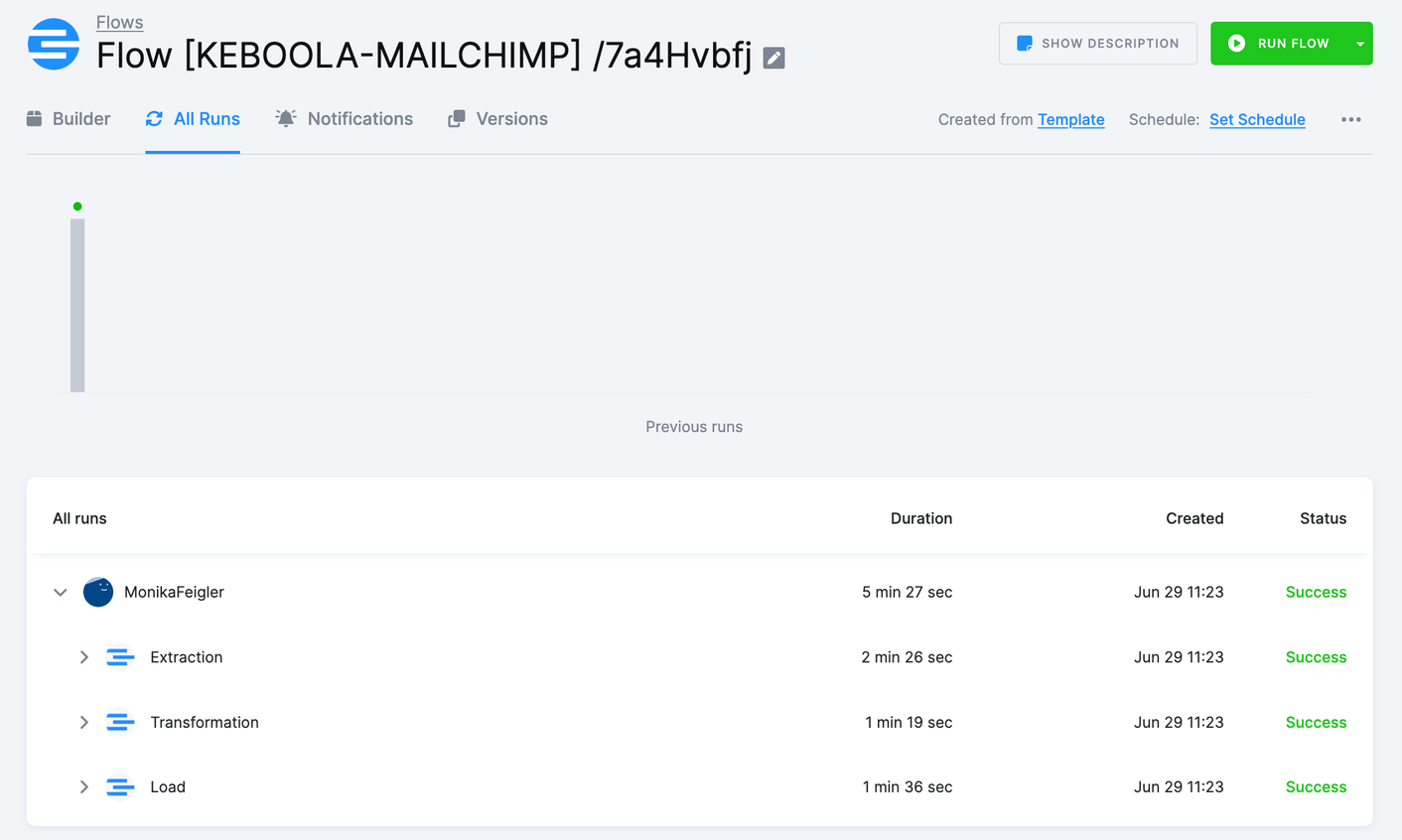The width and height of the screenshot is (1402, 840).
Task: Click the Load phase Keboola icon
Action: click(119, 786)
